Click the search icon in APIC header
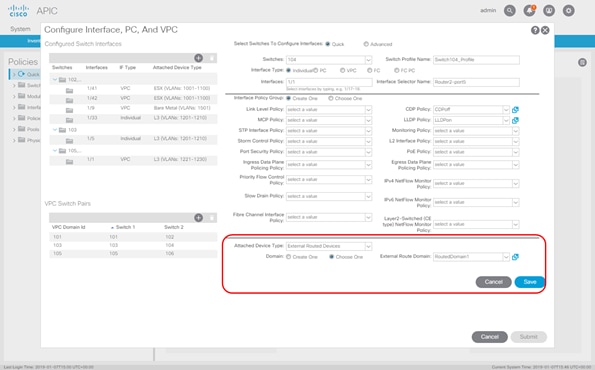This screenshot has height=370, width=595. 510,11
